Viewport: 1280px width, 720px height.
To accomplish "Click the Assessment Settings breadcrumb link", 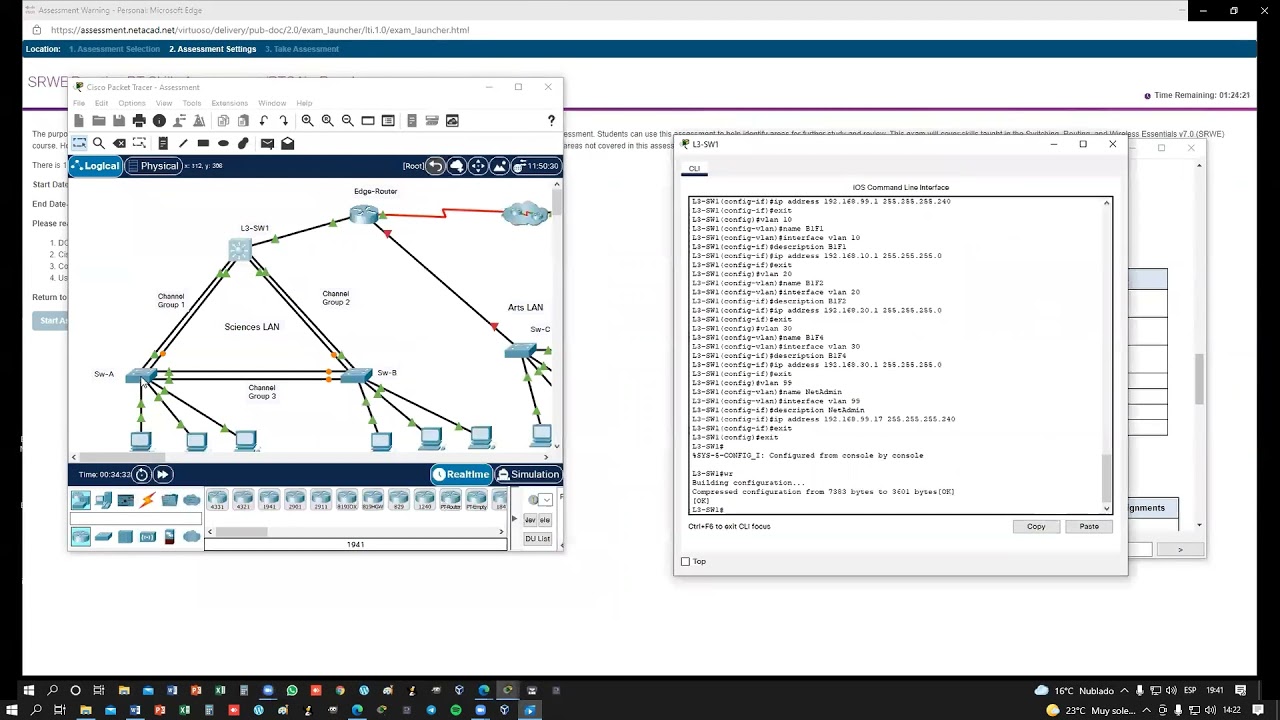I will point(213,49).
